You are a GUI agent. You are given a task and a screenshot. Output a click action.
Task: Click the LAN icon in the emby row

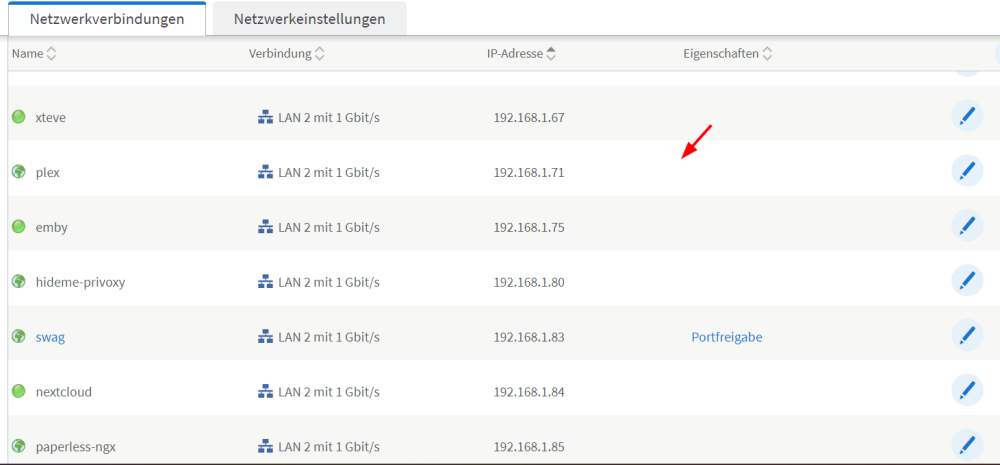click(x=265, y=227)
